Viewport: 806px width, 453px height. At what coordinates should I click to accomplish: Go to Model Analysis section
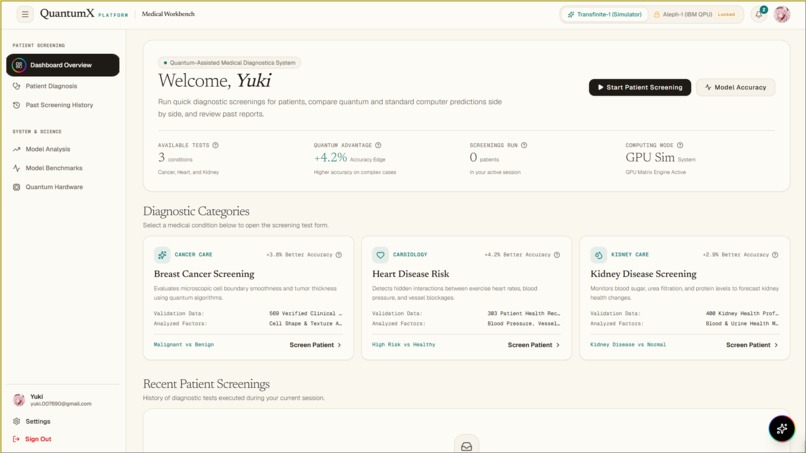(63, 149)
